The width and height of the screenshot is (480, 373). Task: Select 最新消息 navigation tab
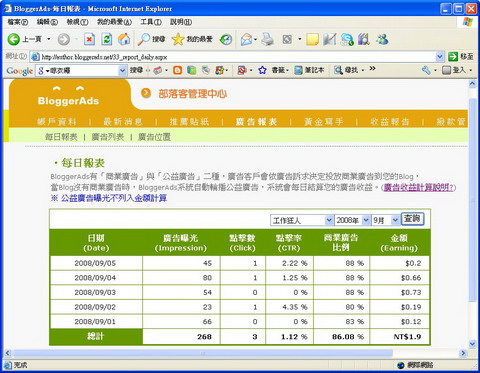[123, 122]
